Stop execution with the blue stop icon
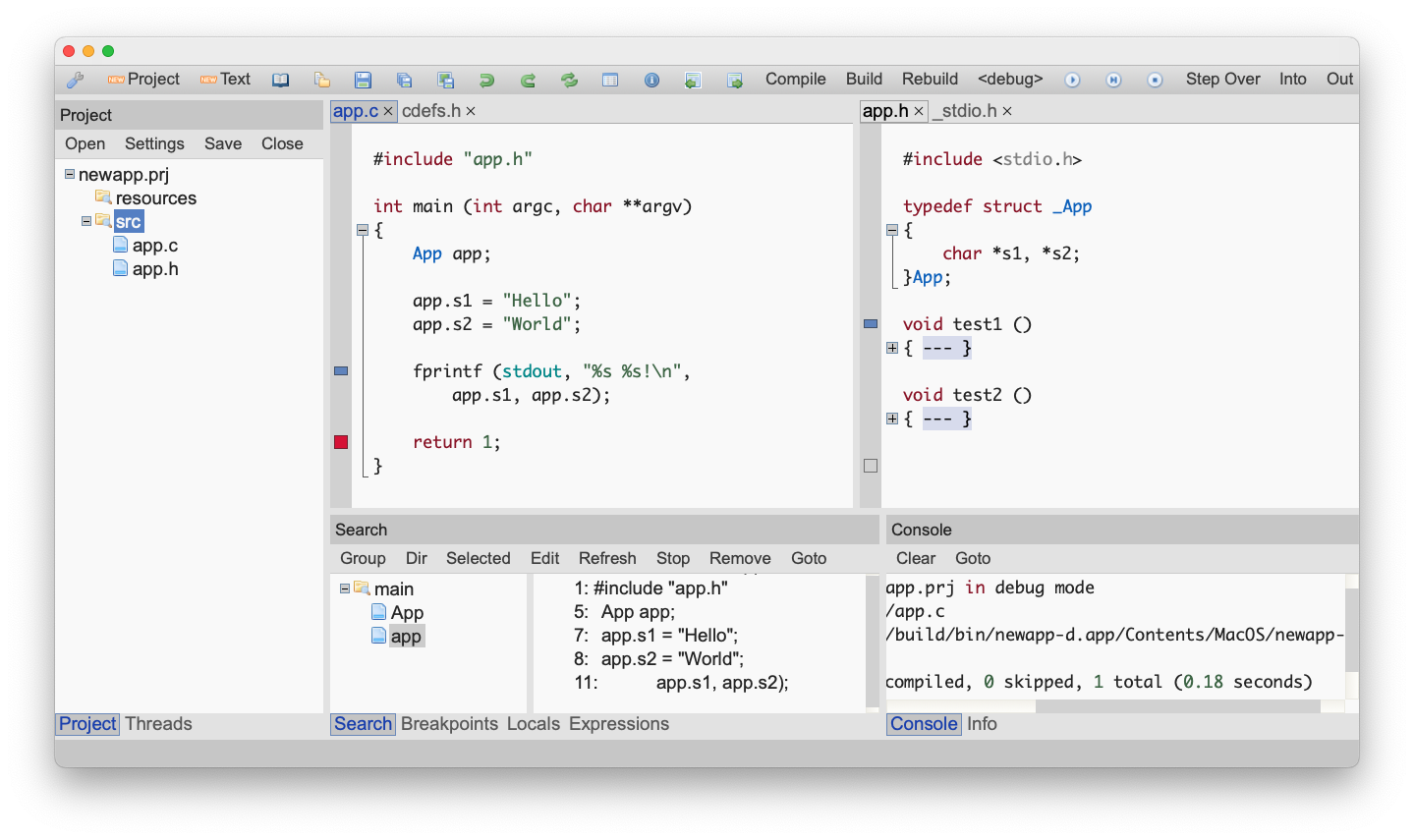1414x840 pixels. click(x=1155, y=80)
